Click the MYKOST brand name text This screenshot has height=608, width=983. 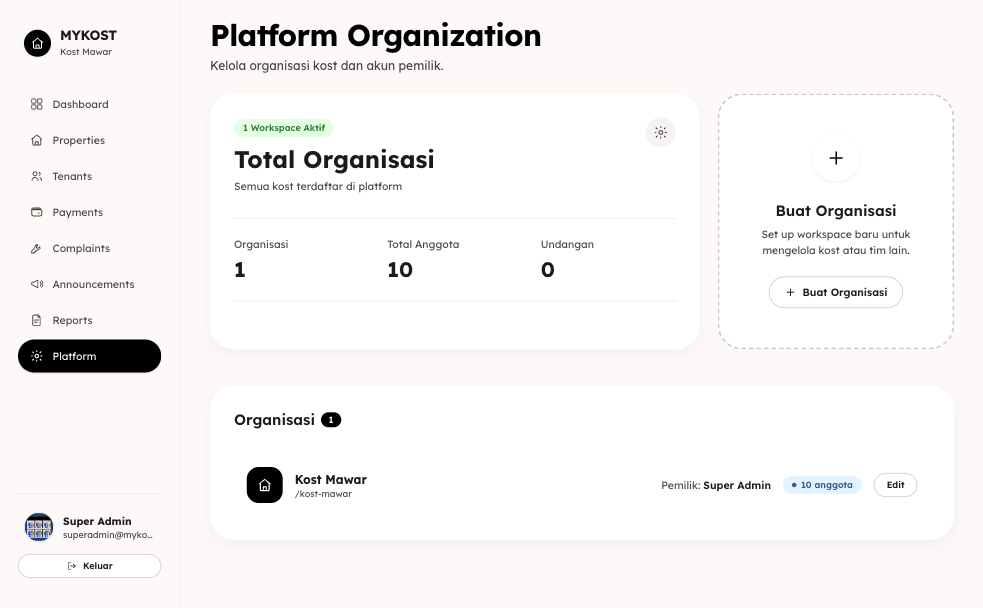(x=88, y=36)
